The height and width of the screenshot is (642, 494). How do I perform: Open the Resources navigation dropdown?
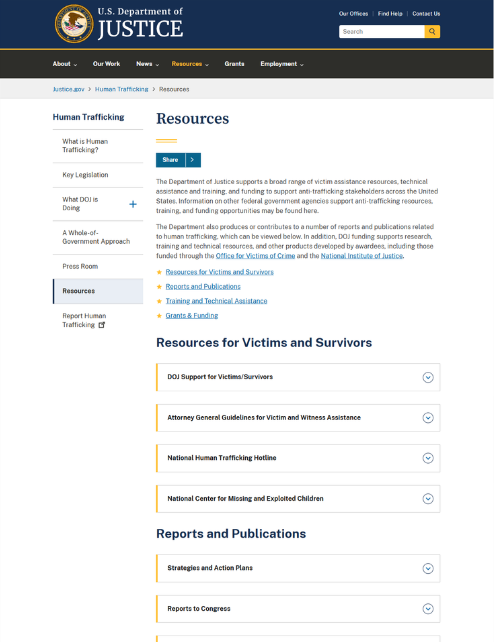[x=190, y=64]
